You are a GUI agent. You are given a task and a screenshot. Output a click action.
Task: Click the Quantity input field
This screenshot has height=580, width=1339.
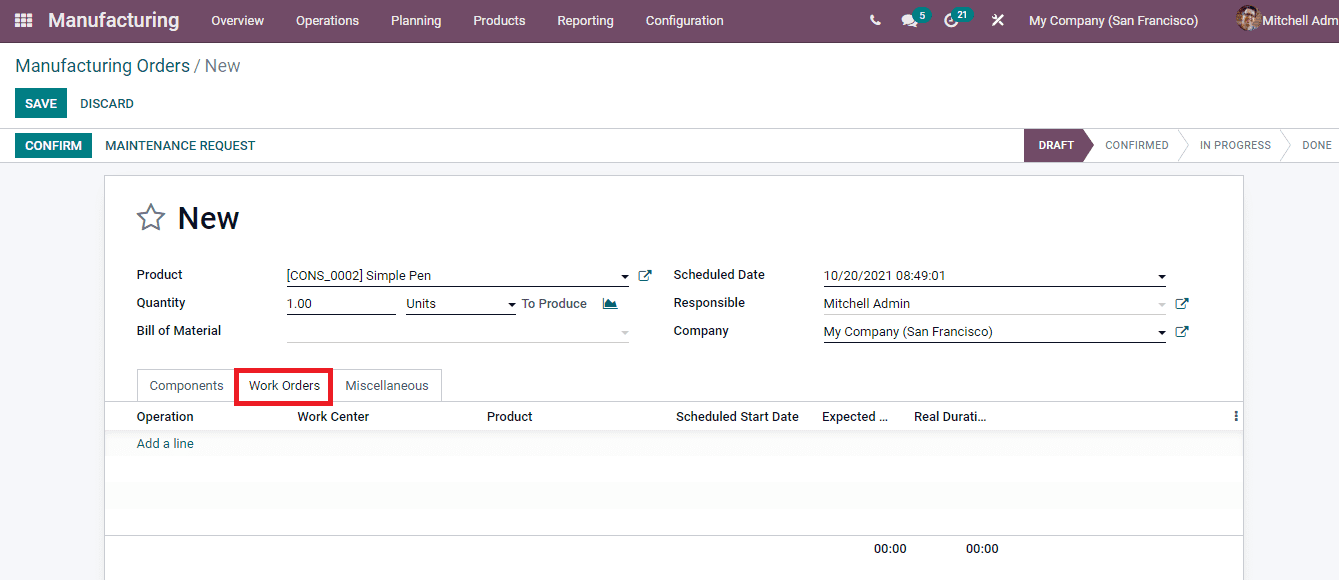(340, 302)
